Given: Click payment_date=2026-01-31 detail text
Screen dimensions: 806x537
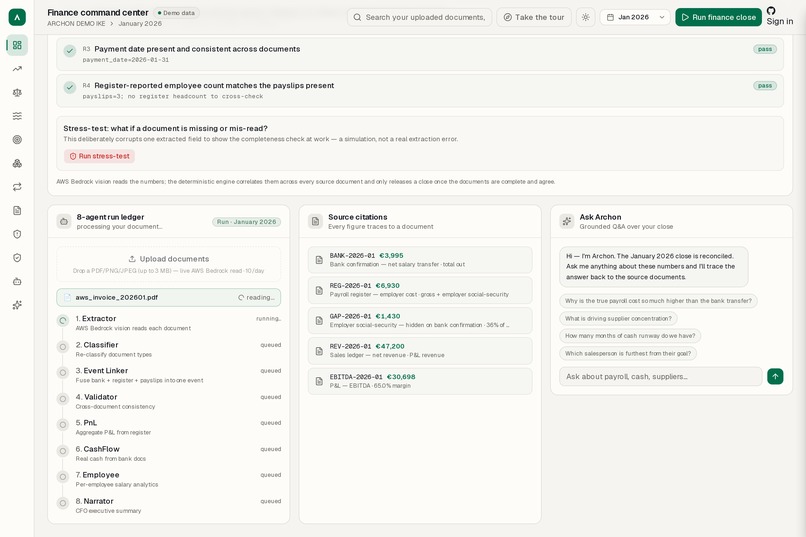Looking at the screenshot, I should (126, 60).
